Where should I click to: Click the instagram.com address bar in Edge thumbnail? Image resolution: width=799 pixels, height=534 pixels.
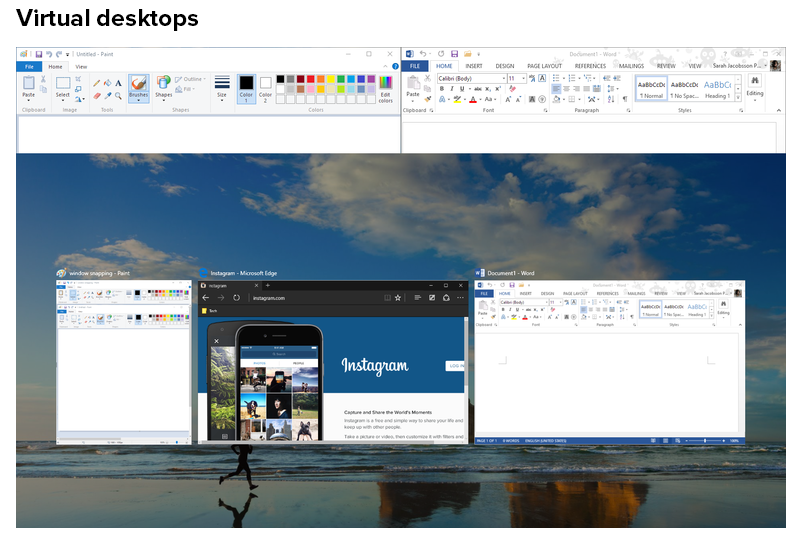316,298
